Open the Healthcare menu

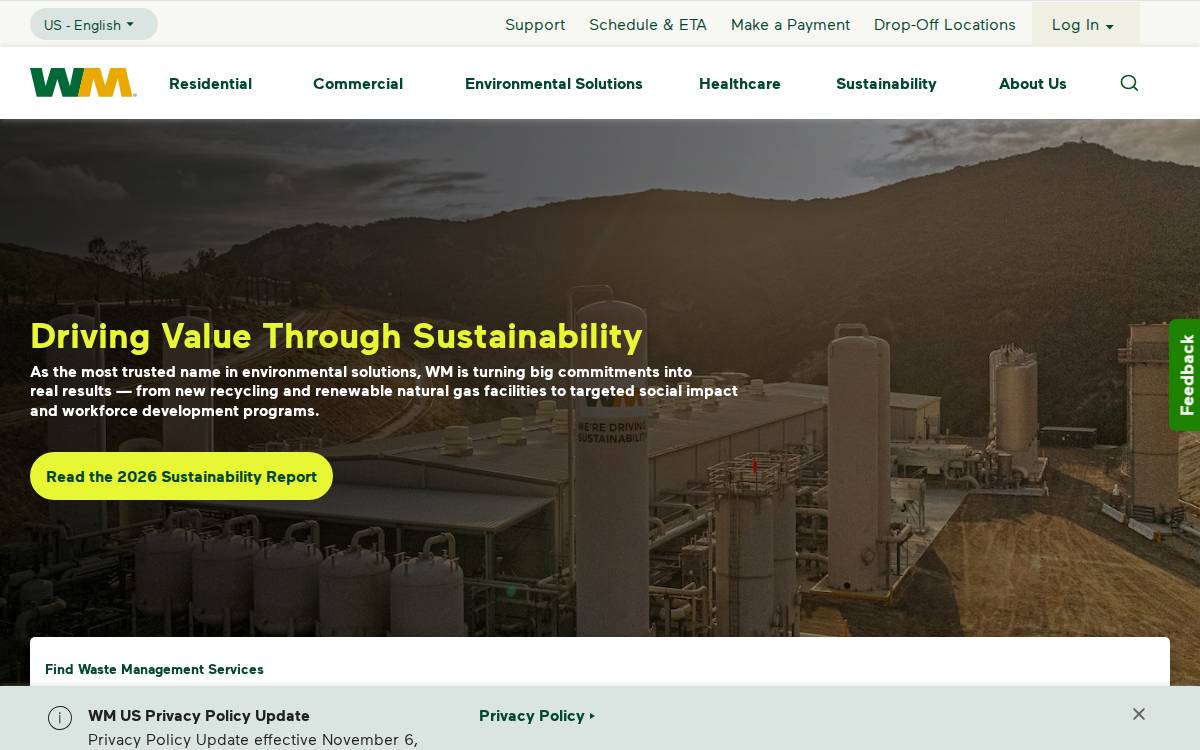click(740, 84)
